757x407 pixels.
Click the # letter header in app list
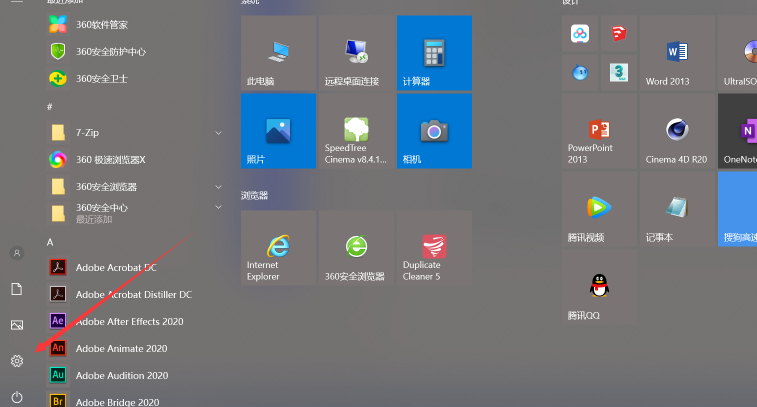click(50, 107)
